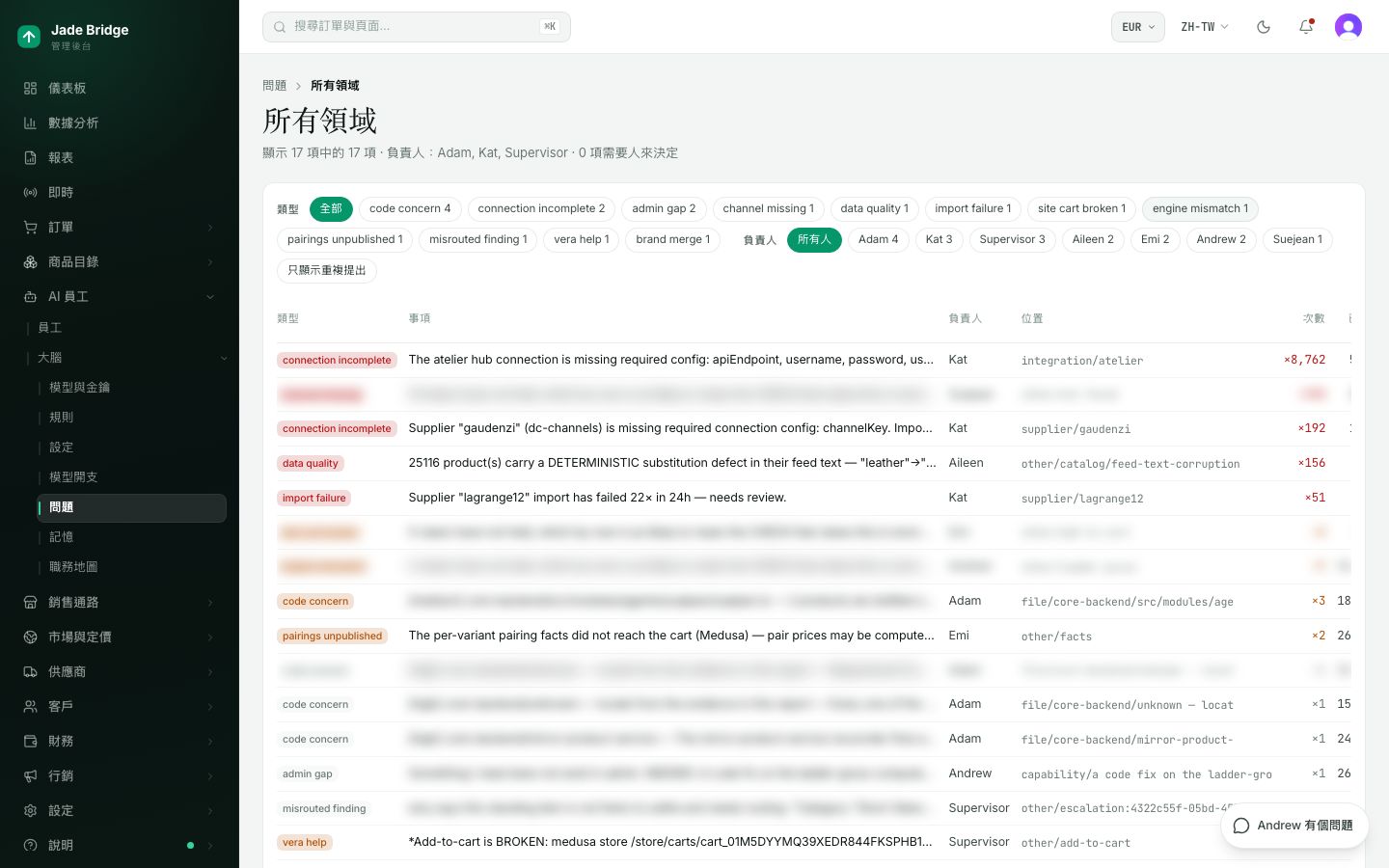Viewport: 1389px width, 868px height.
Task: Click the AI 員工 robot icon
Action: pos(30,296)
